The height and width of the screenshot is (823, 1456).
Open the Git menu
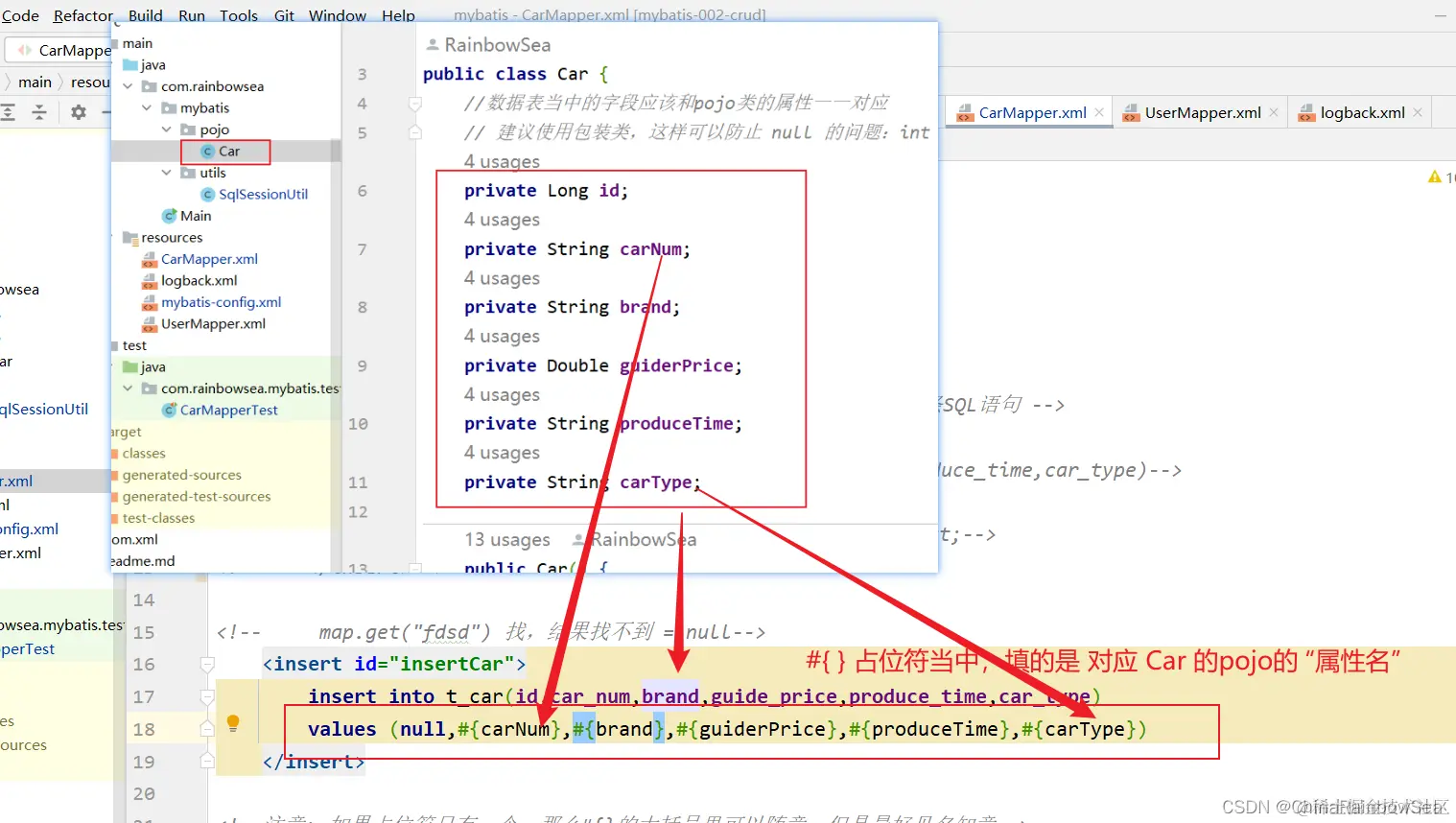[x=284, y=15]
